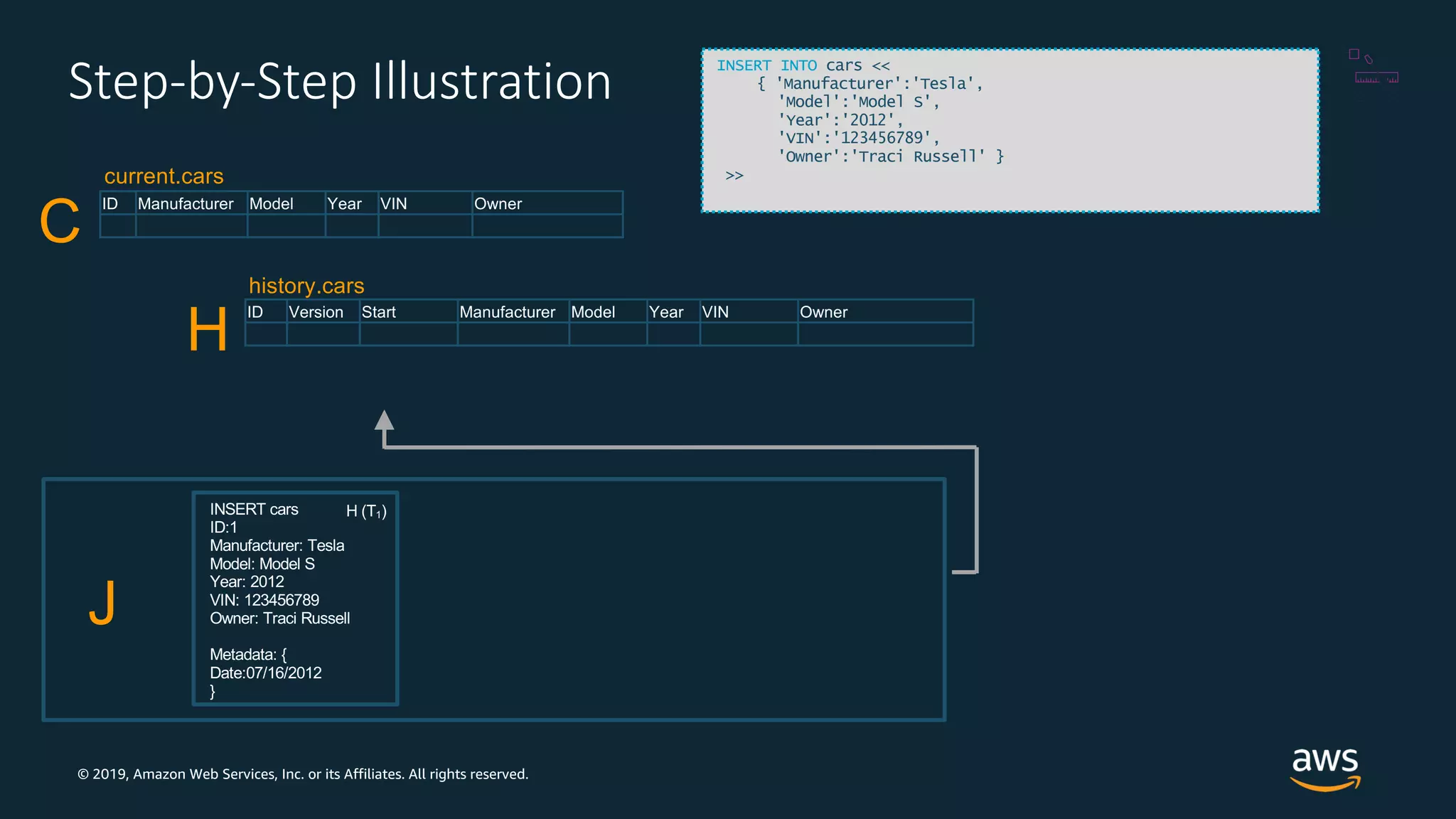The image size is (1456, 819).
Task: Click the orange letter H
Action: 208,329
